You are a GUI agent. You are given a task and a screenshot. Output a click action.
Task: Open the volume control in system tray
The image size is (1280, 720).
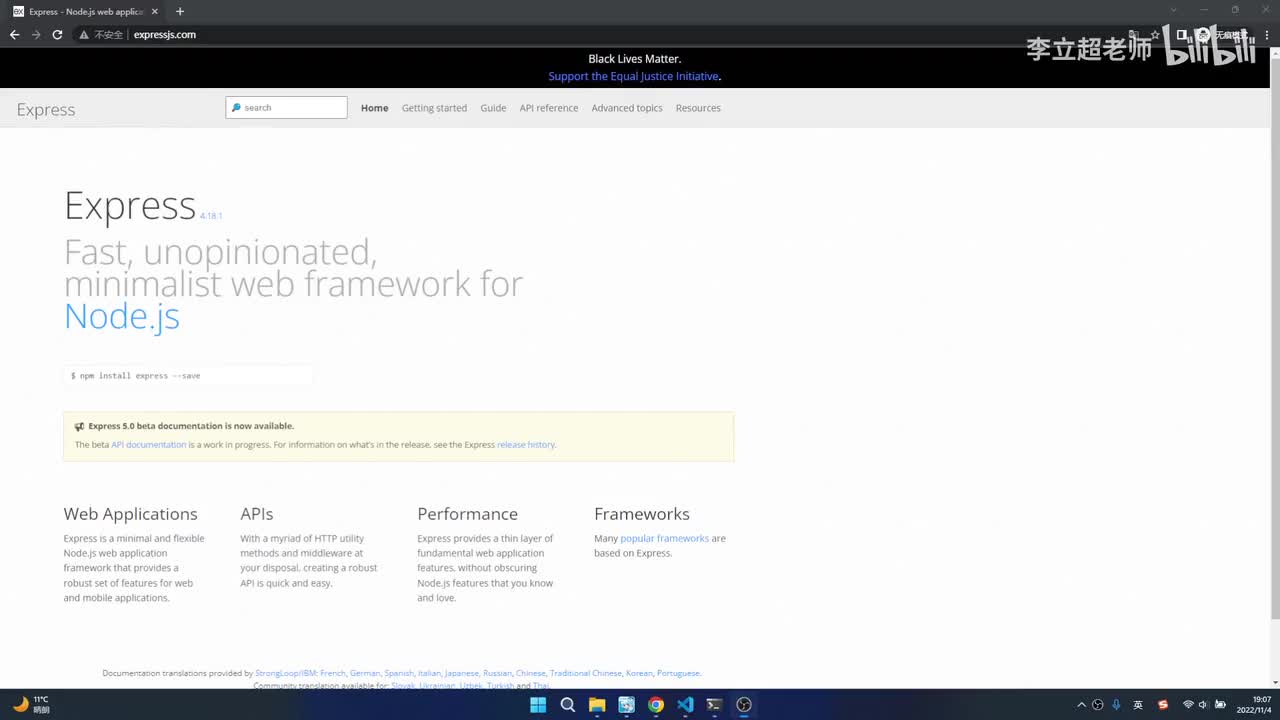[x=1203, y=705]
